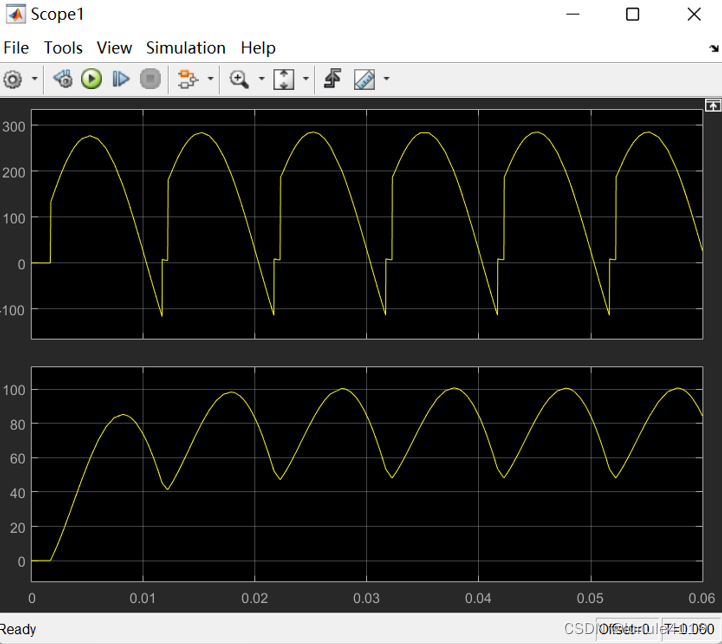Expand the zoom options dropdown arrow

262,79
